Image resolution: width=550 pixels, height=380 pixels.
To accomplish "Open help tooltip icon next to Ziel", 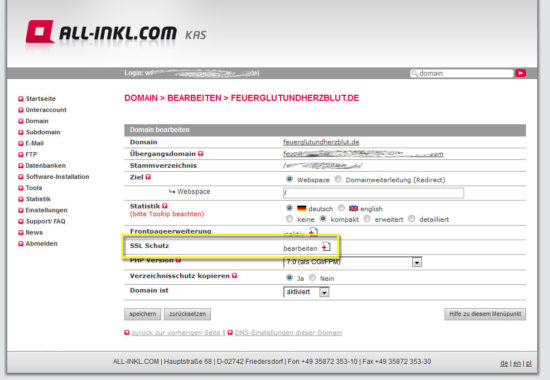I will [148, 177].
